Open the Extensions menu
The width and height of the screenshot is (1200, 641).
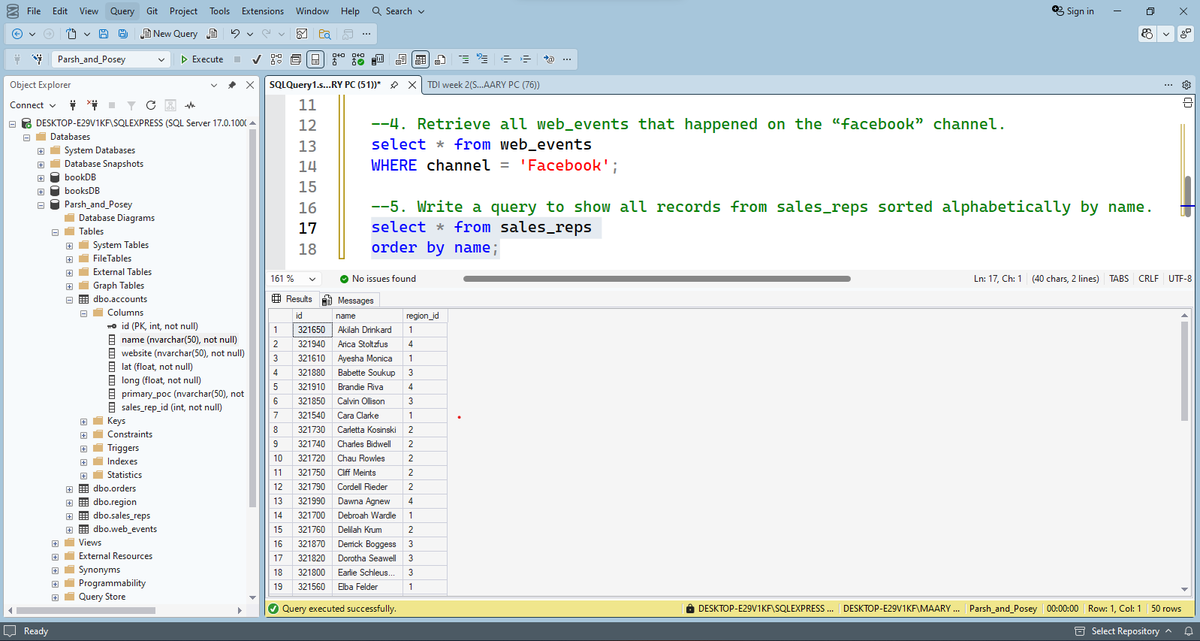[263, 11]
